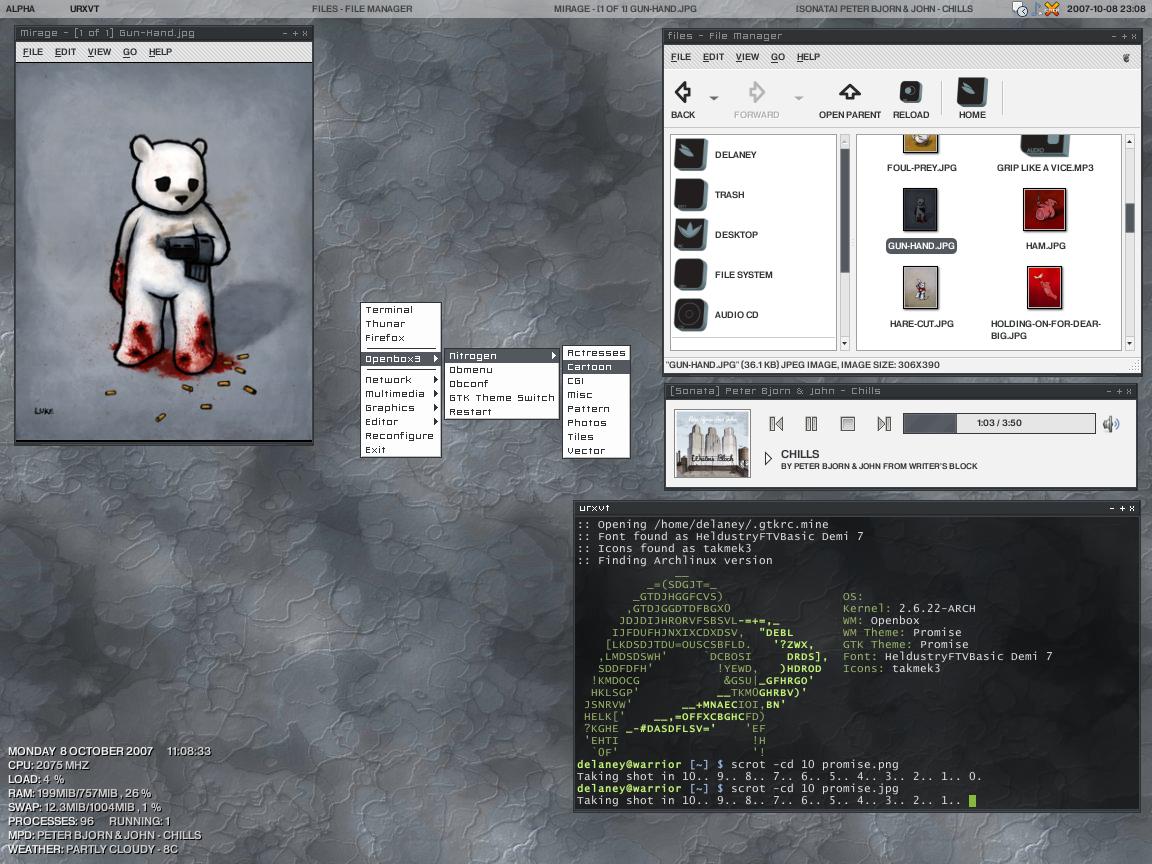Click the clock tray icon
The height and width of the screenshot is (864, 1152).
[1020, 9]
